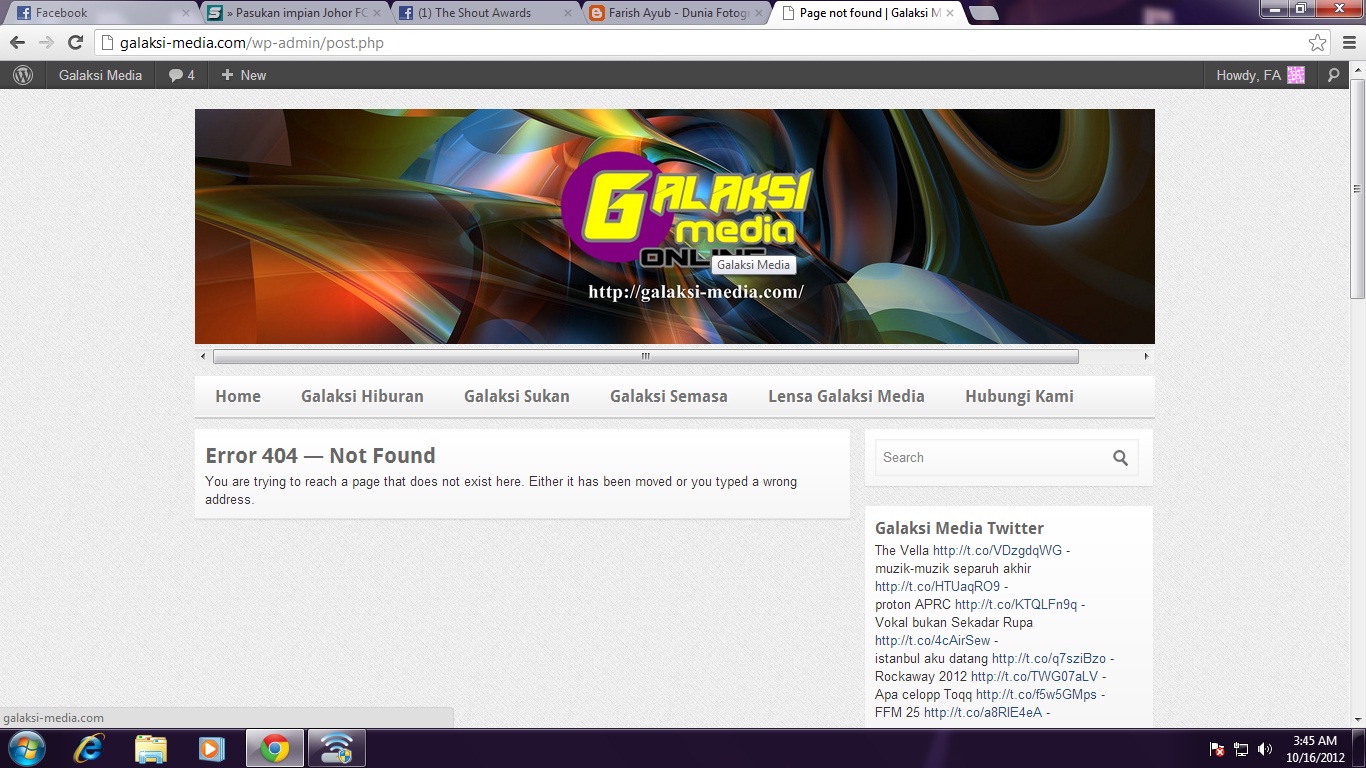Submit search with the sidebar magnifier icon
1366x768 pixels.
click(1120, 458)
